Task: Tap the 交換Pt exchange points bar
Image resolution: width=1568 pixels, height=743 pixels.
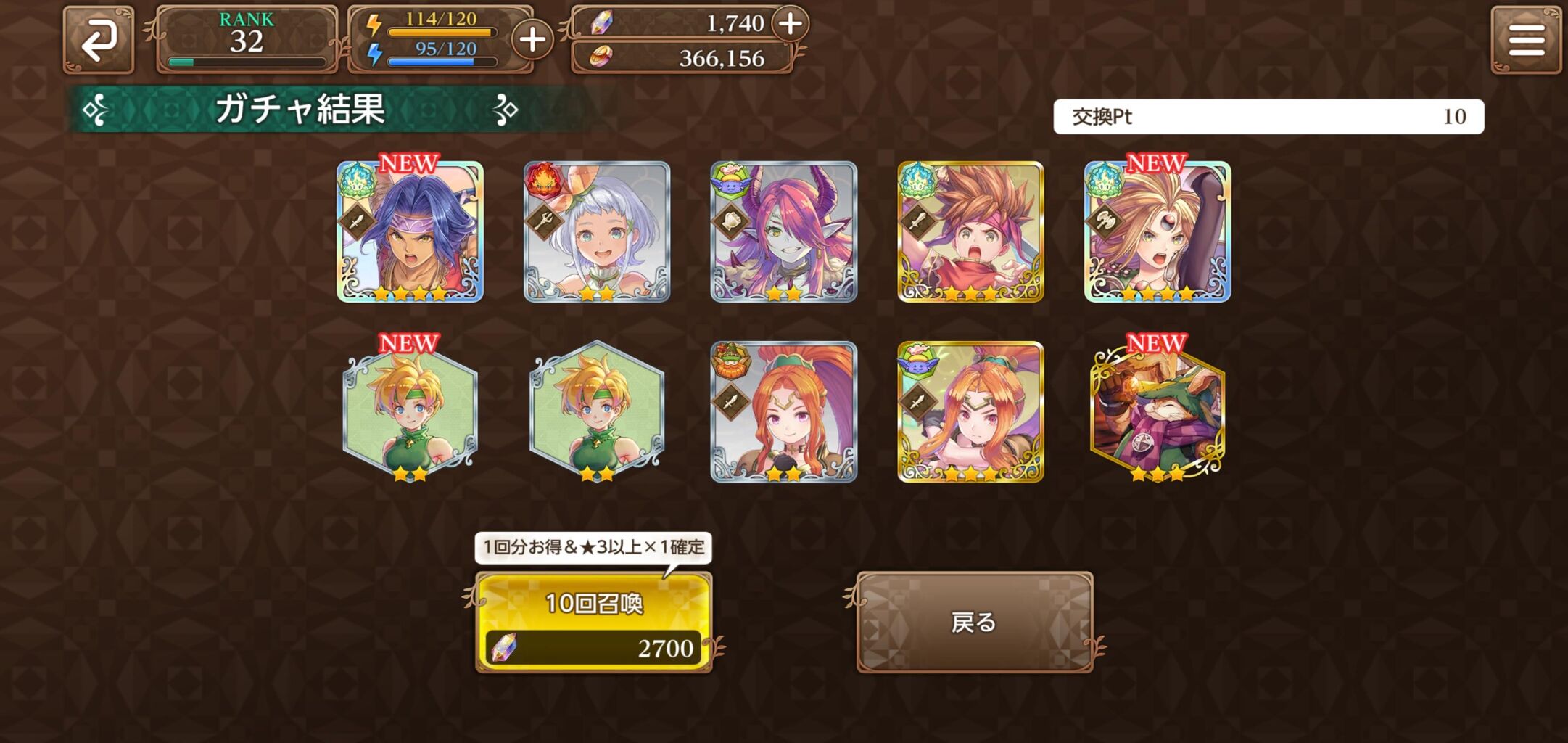Action: [1268, 117]
